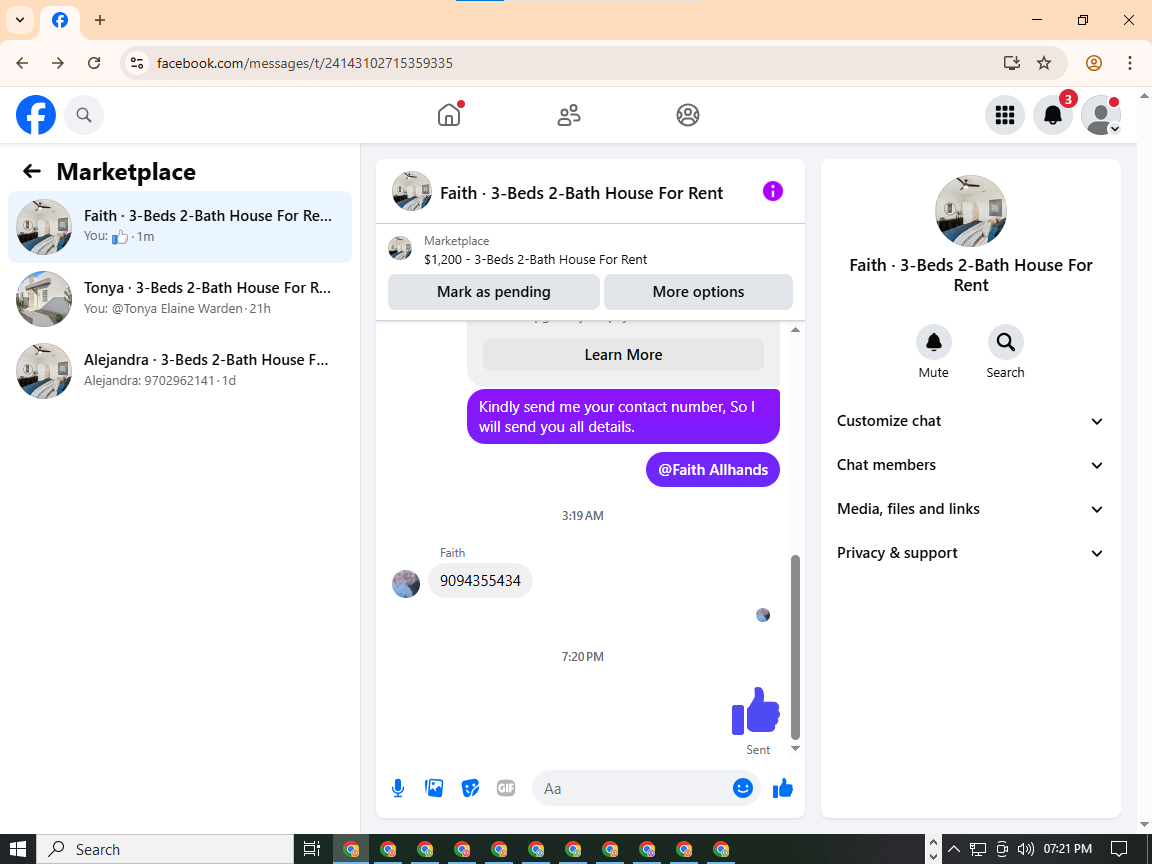Go forward in browser history
The image size is (1152, 864).
coord(58,63)
